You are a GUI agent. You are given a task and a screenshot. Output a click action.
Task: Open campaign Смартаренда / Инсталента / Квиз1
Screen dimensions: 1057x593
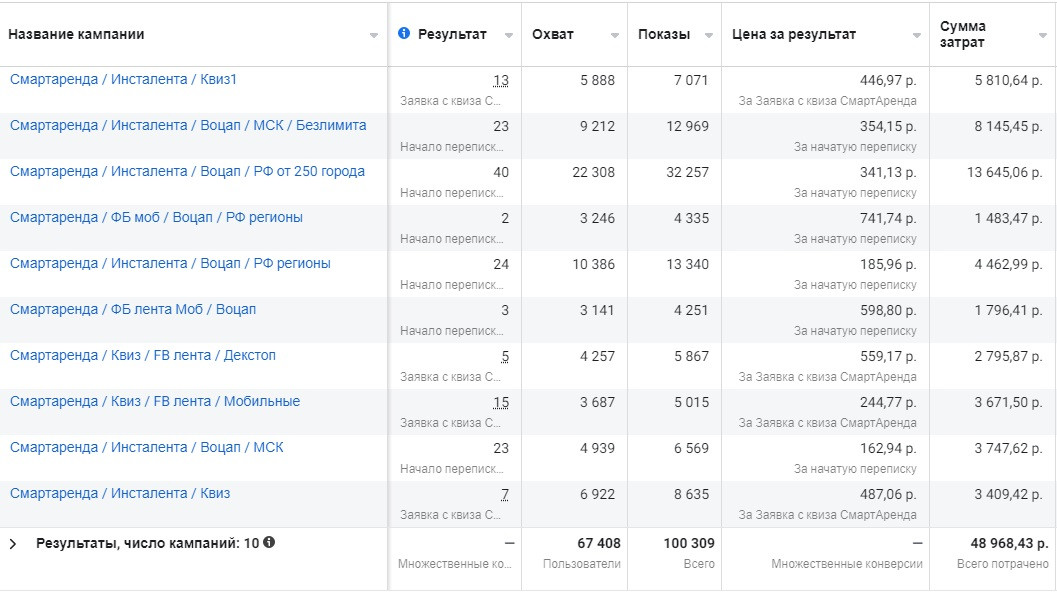coord(123,80)
